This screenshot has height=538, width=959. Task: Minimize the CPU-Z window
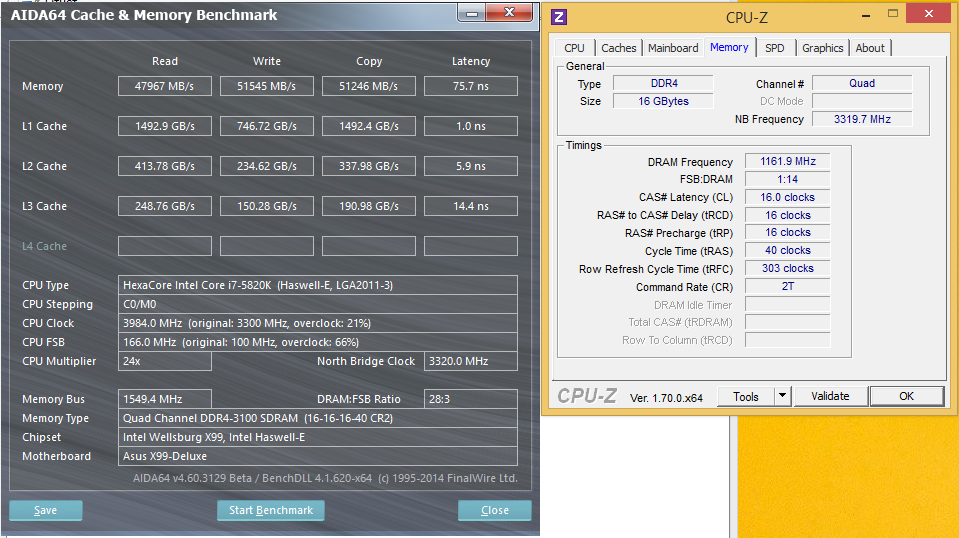coord(865,15)
